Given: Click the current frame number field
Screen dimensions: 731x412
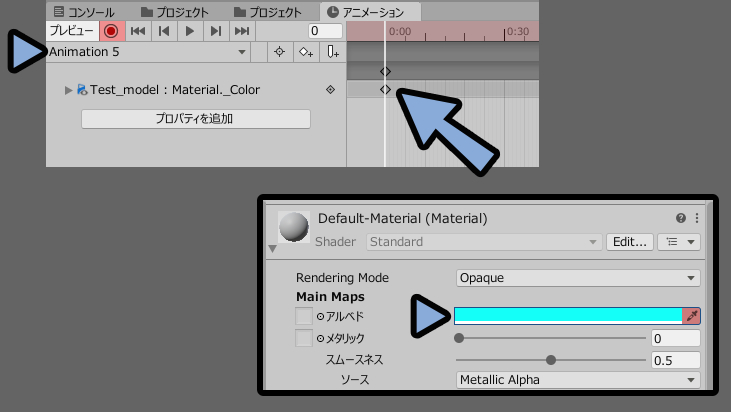Looking at the screenshot, I should coord(325,31).
